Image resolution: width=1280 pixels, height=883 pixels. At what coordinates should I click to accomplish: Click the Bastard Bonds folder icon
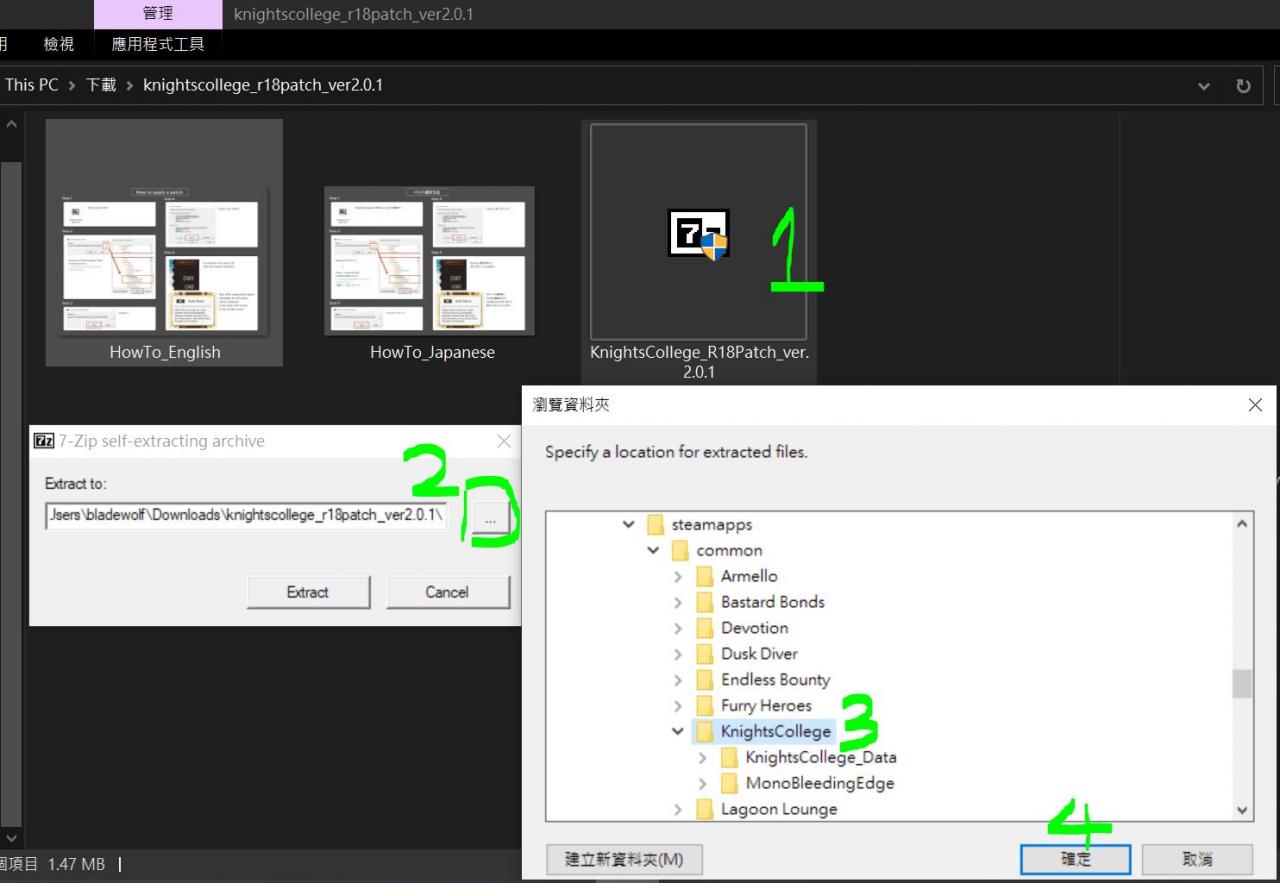coord(704,603)
